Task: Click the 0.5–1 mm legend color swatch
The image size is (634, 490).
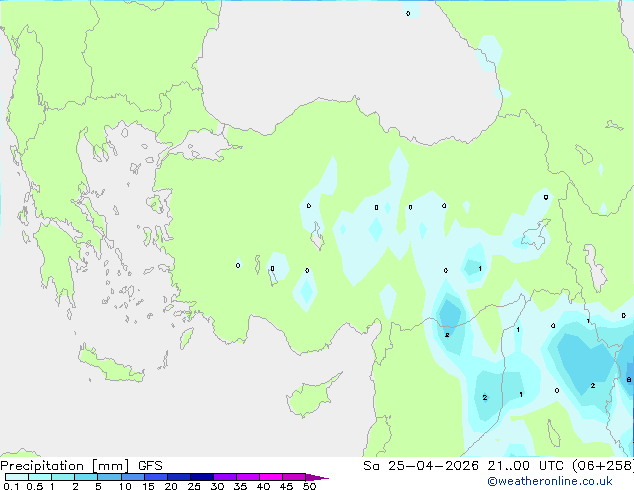Action: click(40, 477)
